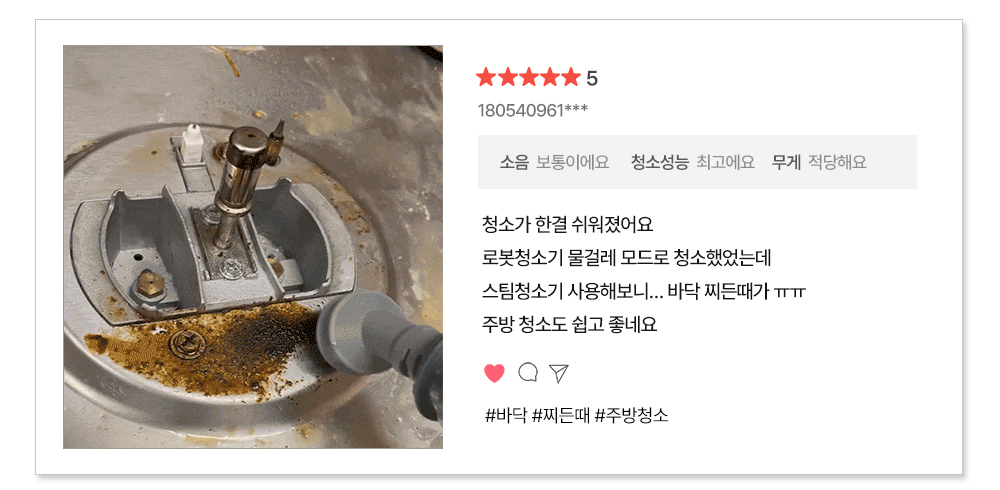Click the rating score number 5
Screen dimensions: 1000x490
[592, 78]
